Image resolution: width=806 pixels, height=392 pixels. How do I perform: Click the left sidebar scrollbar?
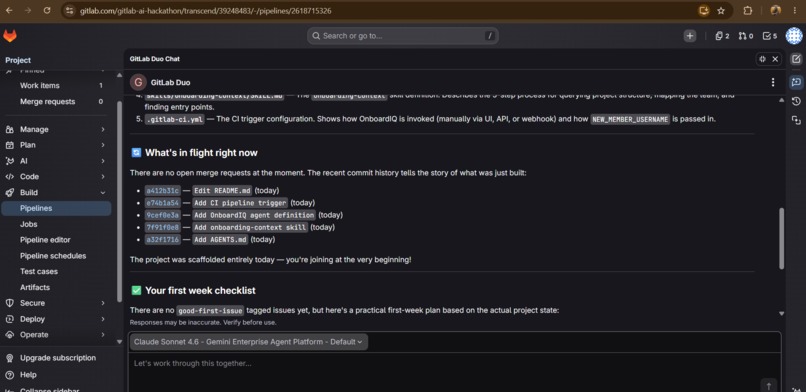tap(120, 200)
